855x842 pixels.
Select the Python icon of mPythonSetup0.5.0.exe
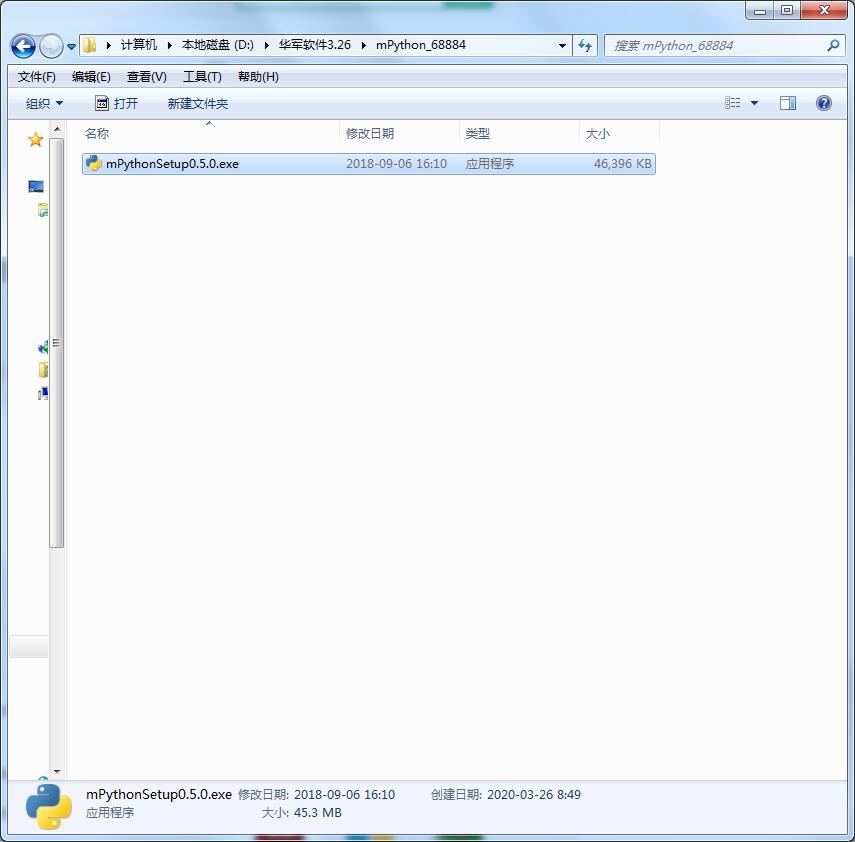[x=91, y=163]
